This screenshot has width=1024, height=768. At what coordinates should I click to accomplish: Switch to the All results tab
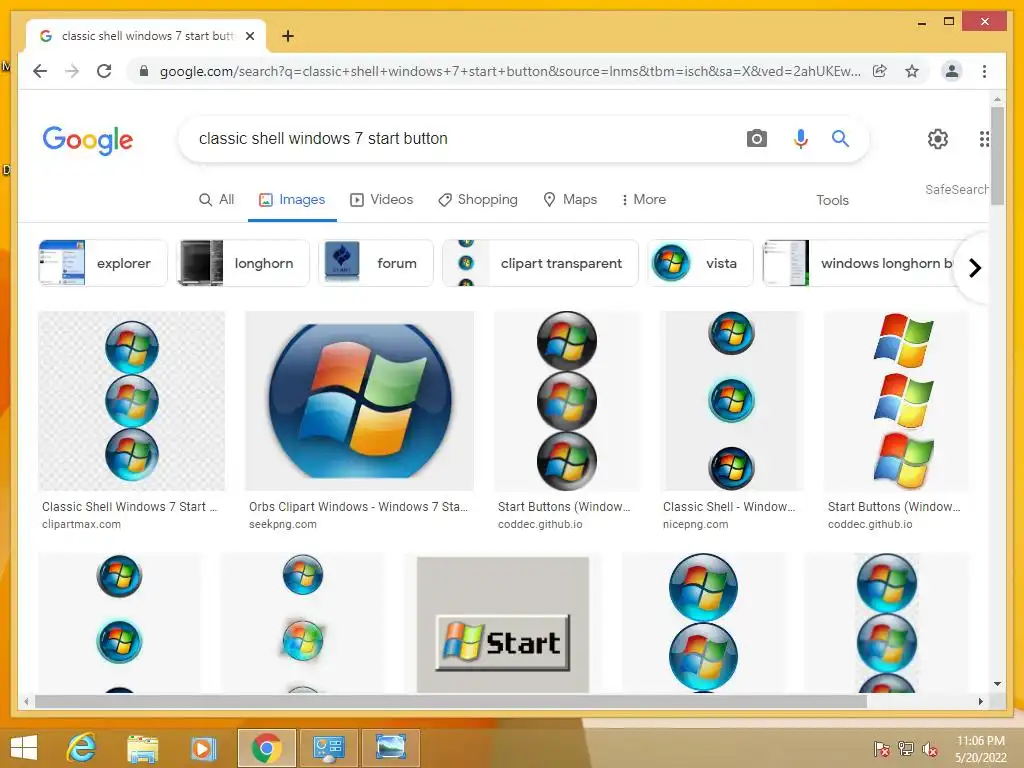216,199
